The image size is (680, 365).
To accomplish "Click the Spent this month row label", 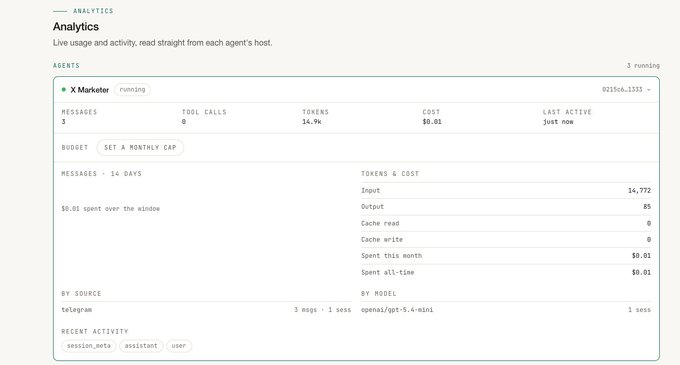I will pos(391,256).
